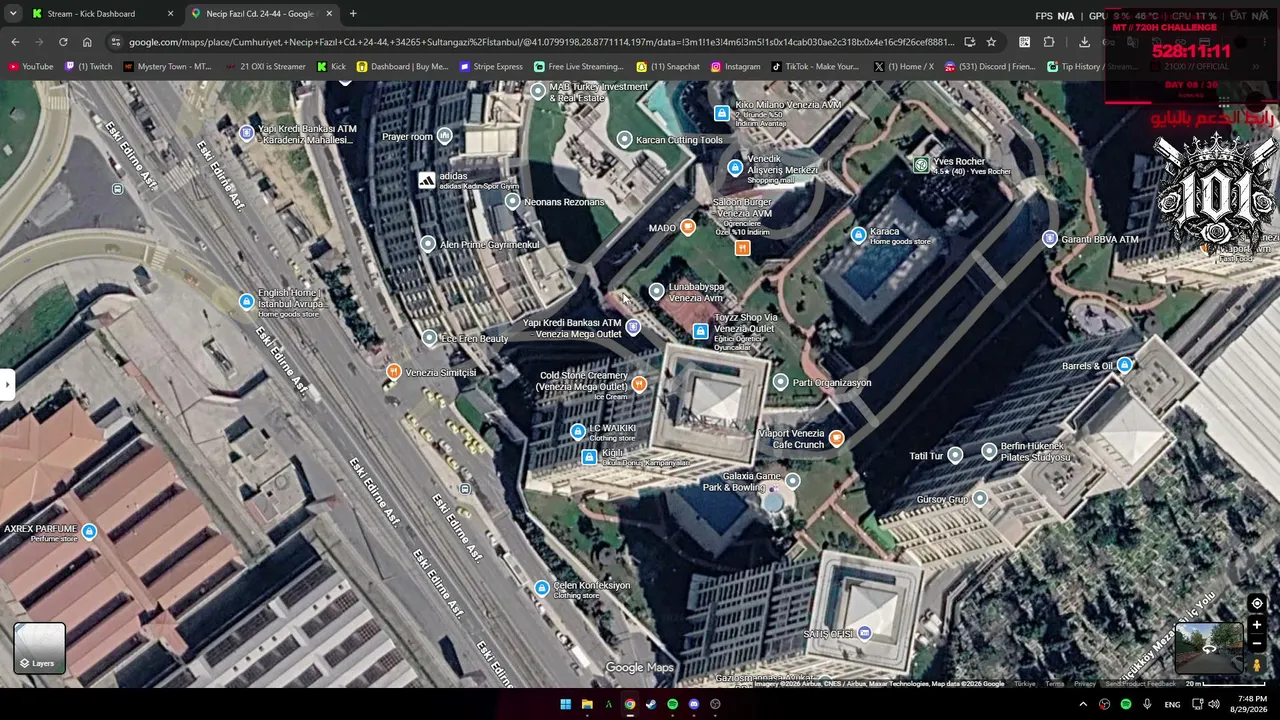Select the Saloon Burger Venezia AVM pin
This screenshot has width=1280, height=720.
[742, 247]
